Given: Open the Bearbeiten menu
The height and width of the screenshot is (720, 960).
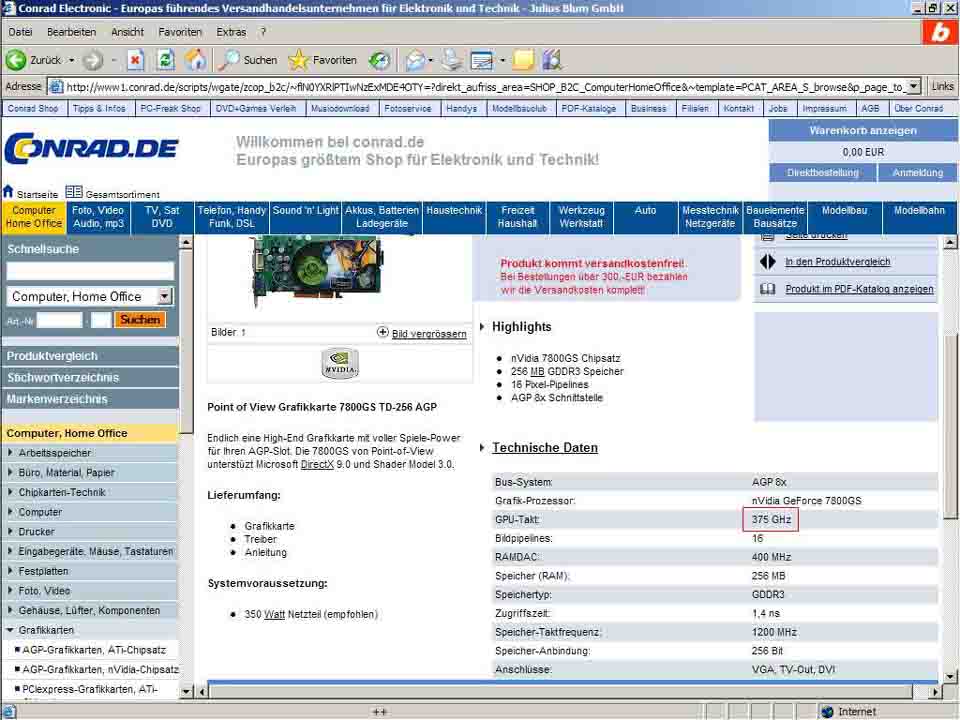Looking at the screenshot, I should [71, 32].
